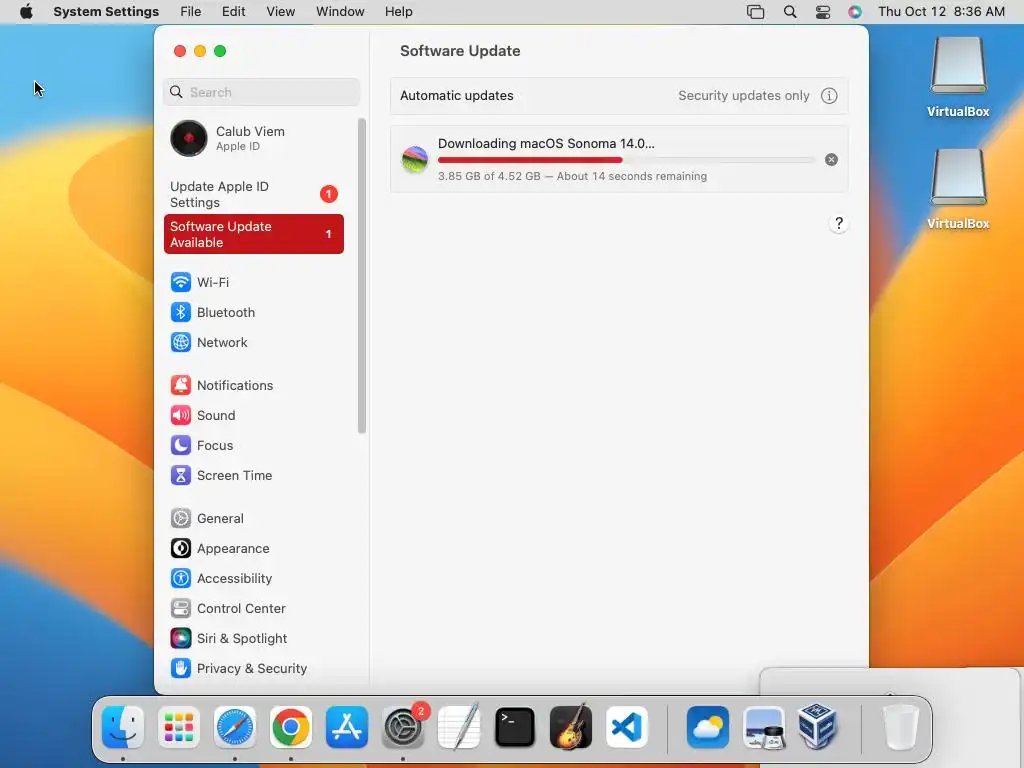Launch Safari from the Dock
This screenshot has height=768, width=1024.
pyautogui.click(x=235, y=727)
